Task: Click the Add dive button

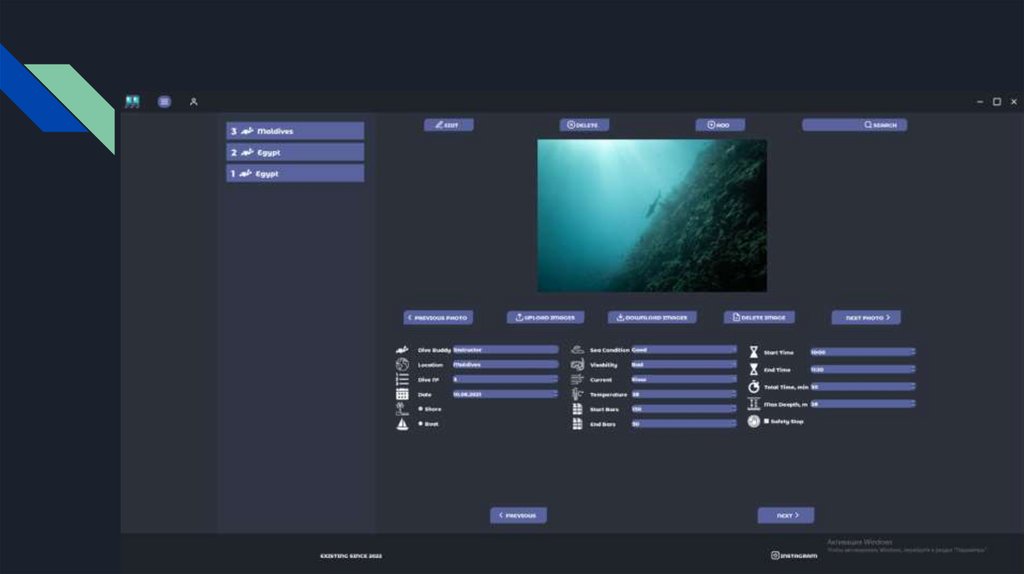Action: tap(720, 125)
